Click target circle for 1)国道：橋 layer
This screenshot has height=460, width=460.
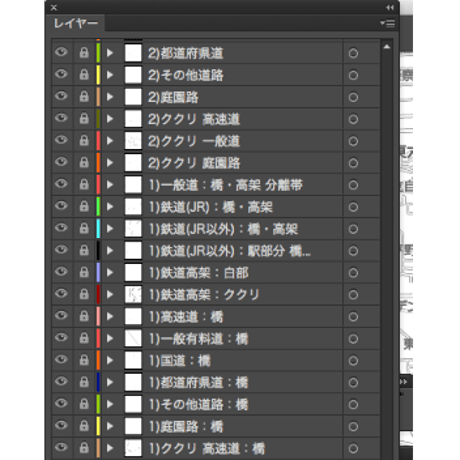coord(353,361)
